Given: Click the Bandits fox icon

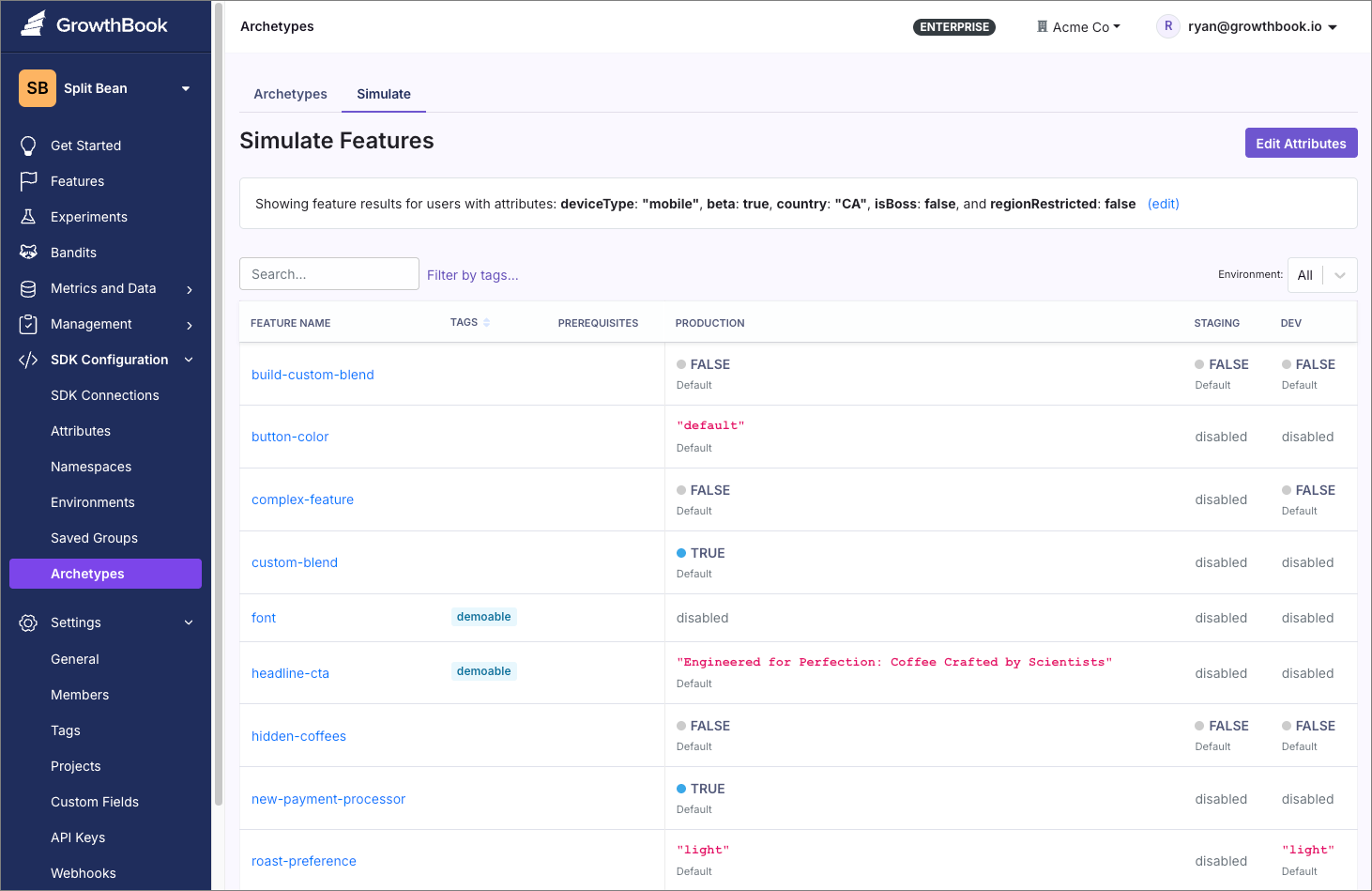Looking at the screenshot, I should coord(29,252).
